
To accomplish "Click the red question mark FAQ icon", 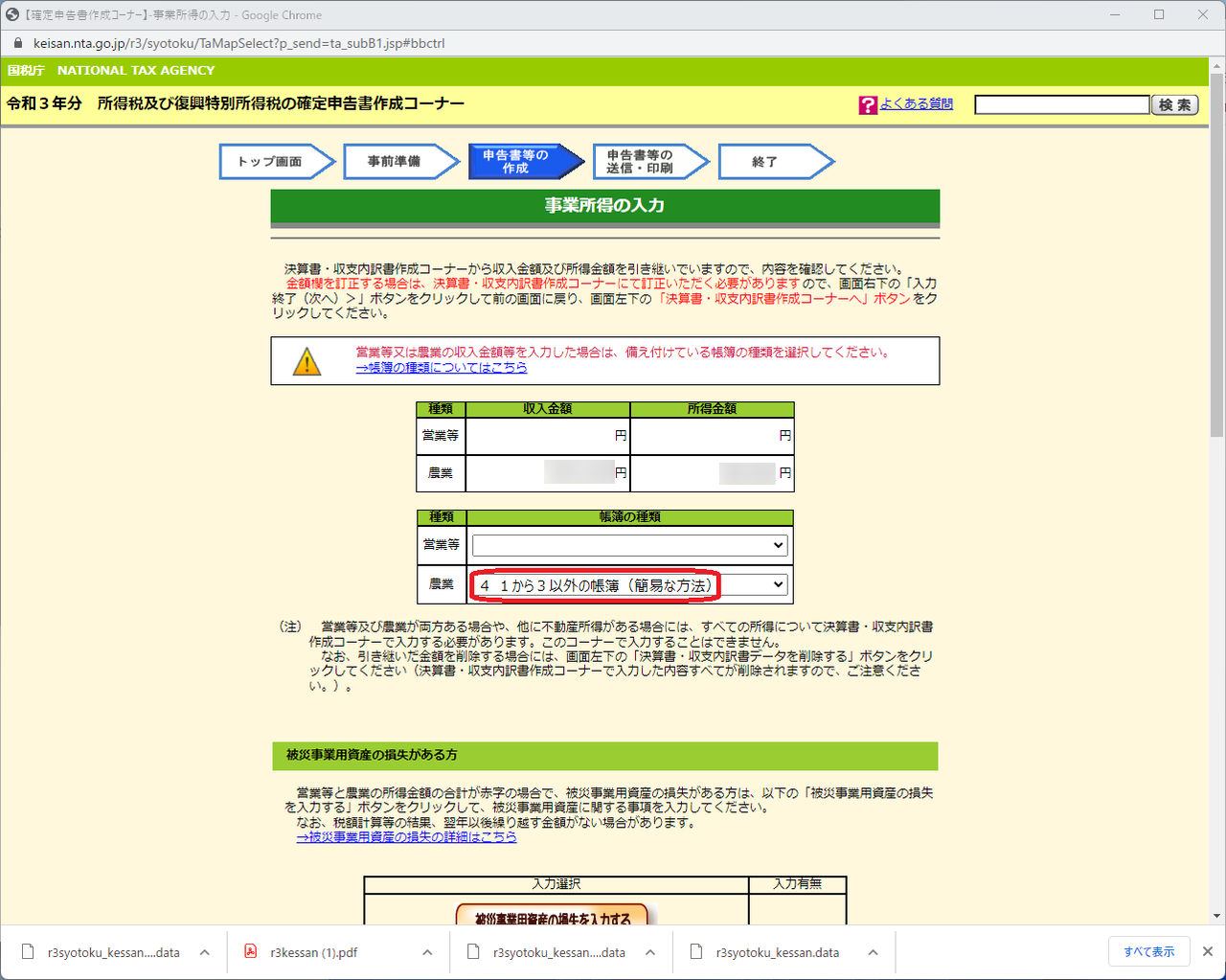I will click(868, 105).
